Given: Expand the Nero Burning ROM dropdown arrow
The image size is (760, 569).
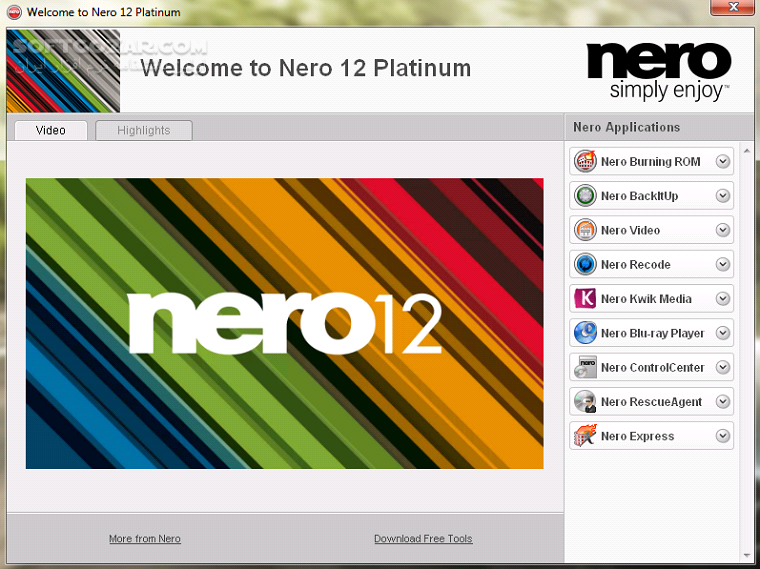Looking at the screenshot, I should pos(723,161).
